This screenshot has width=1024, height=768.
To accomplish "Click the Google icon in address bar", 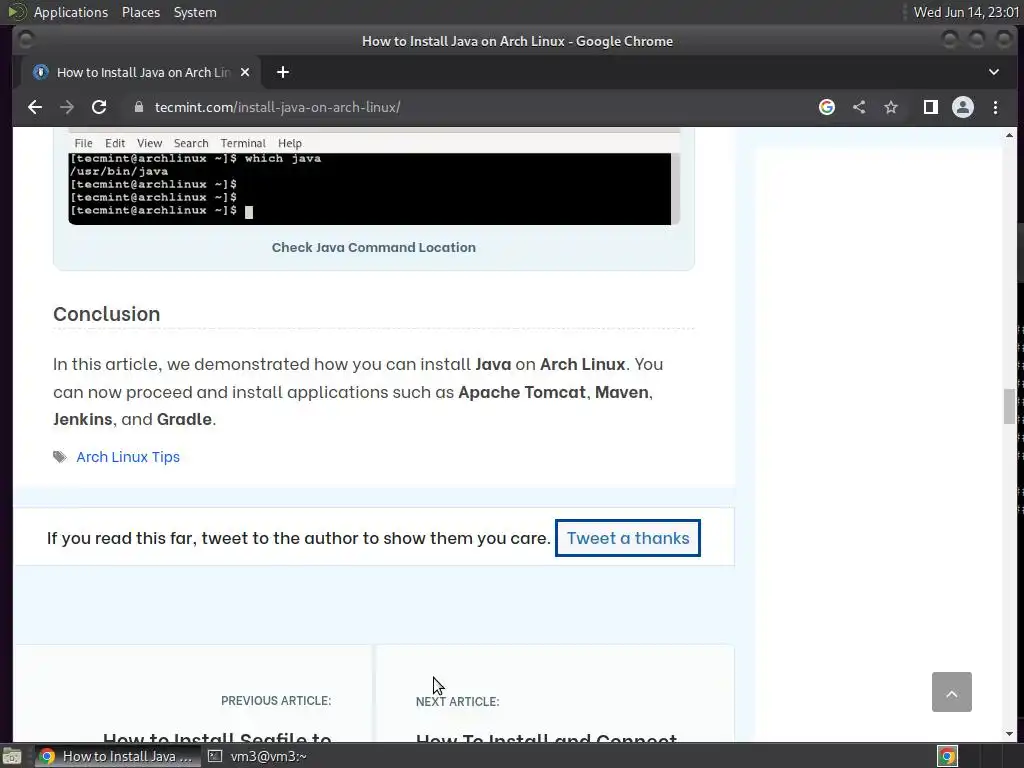I will coord(827,107).
